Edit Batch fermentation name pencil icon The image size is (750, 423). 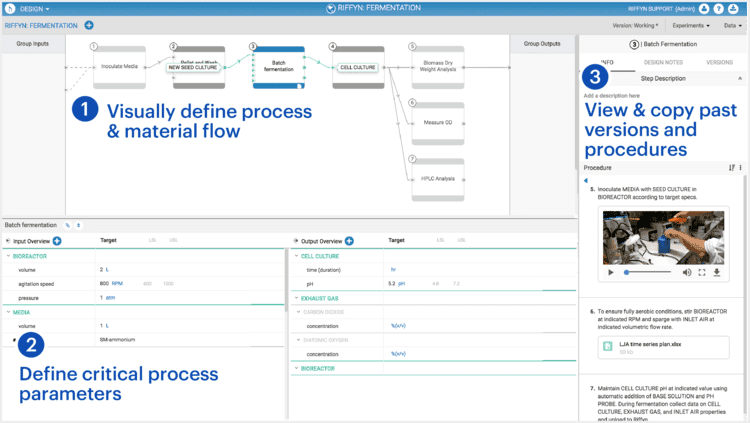tap(67, 225)
